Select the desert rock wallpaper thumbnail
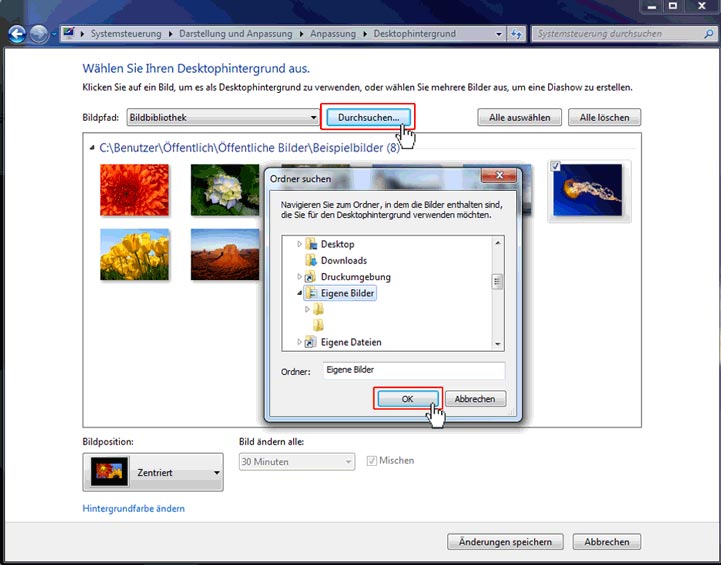The width and height of the screenshot is (721, 565). [x=225, y=254]
